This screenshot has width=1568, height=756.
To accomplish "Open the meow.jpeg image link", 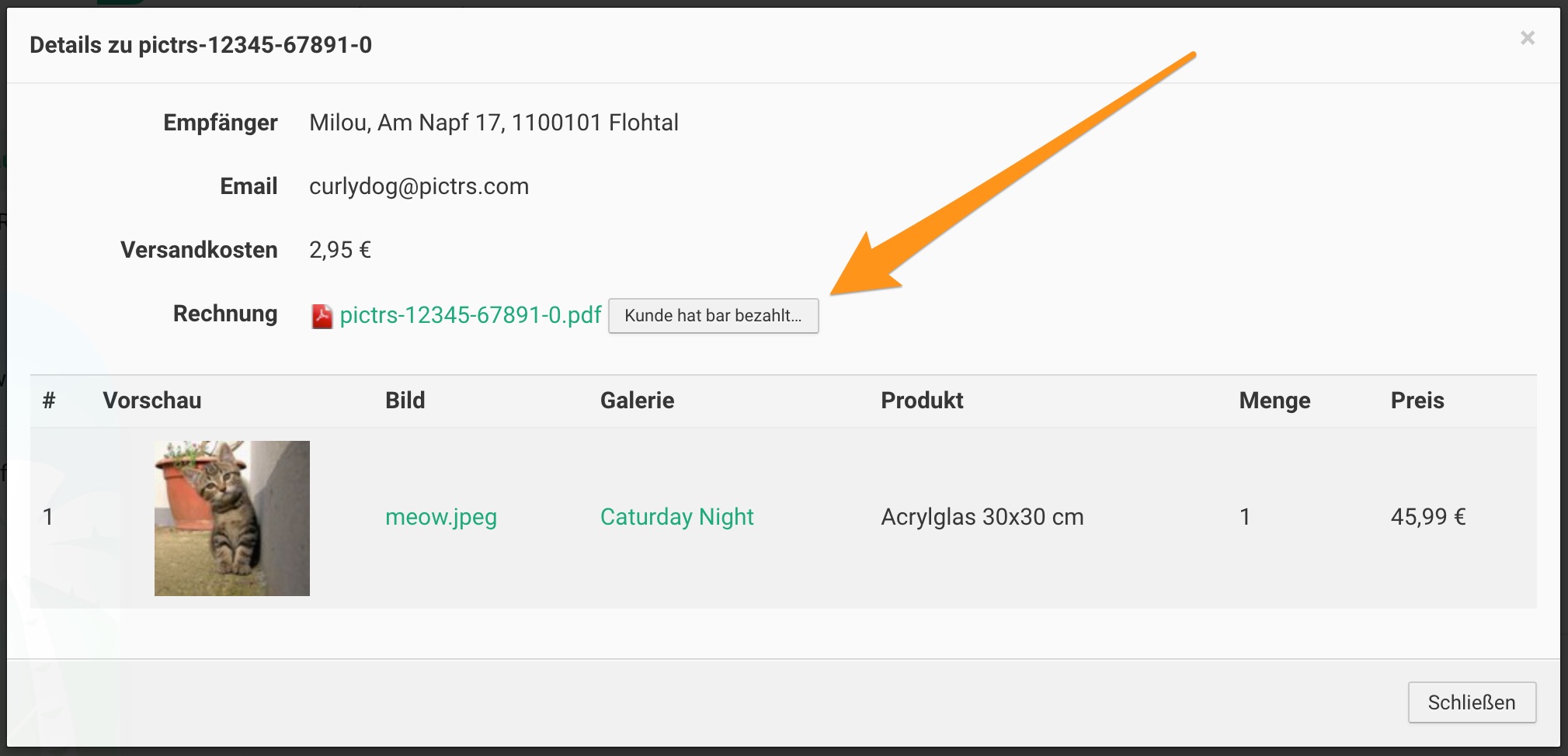I will pyautogui.click(x=440, y=517).
